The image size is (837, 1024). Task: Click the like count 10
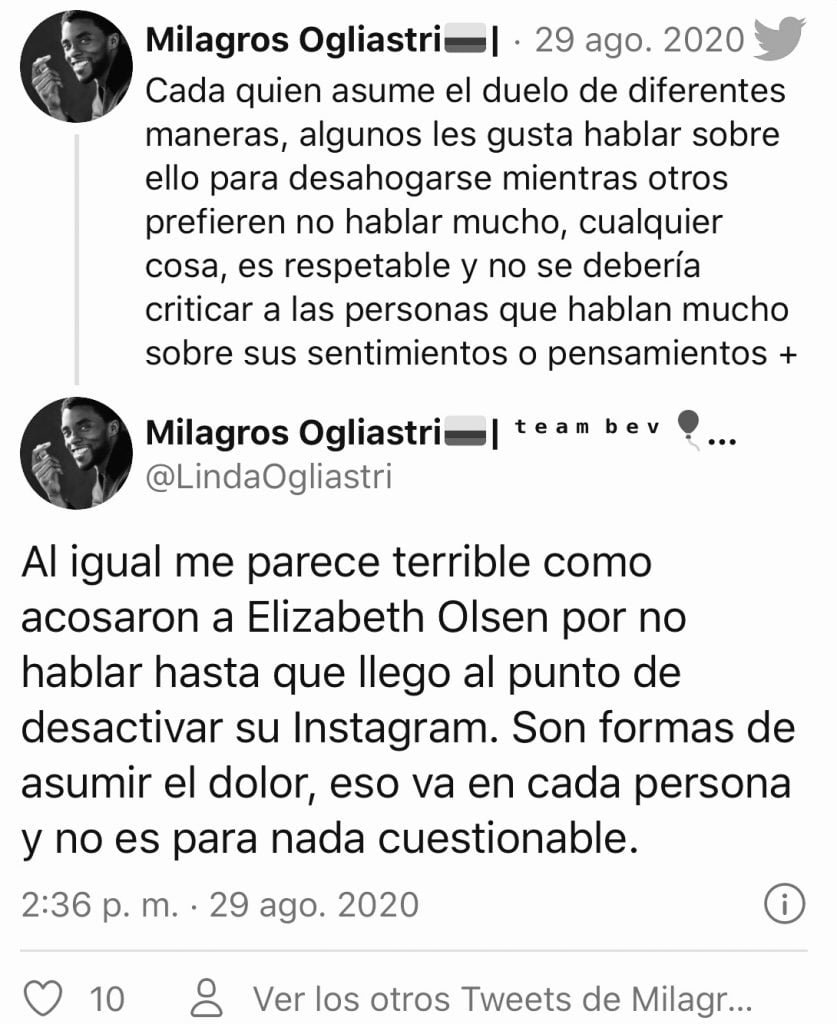(107, 997)
